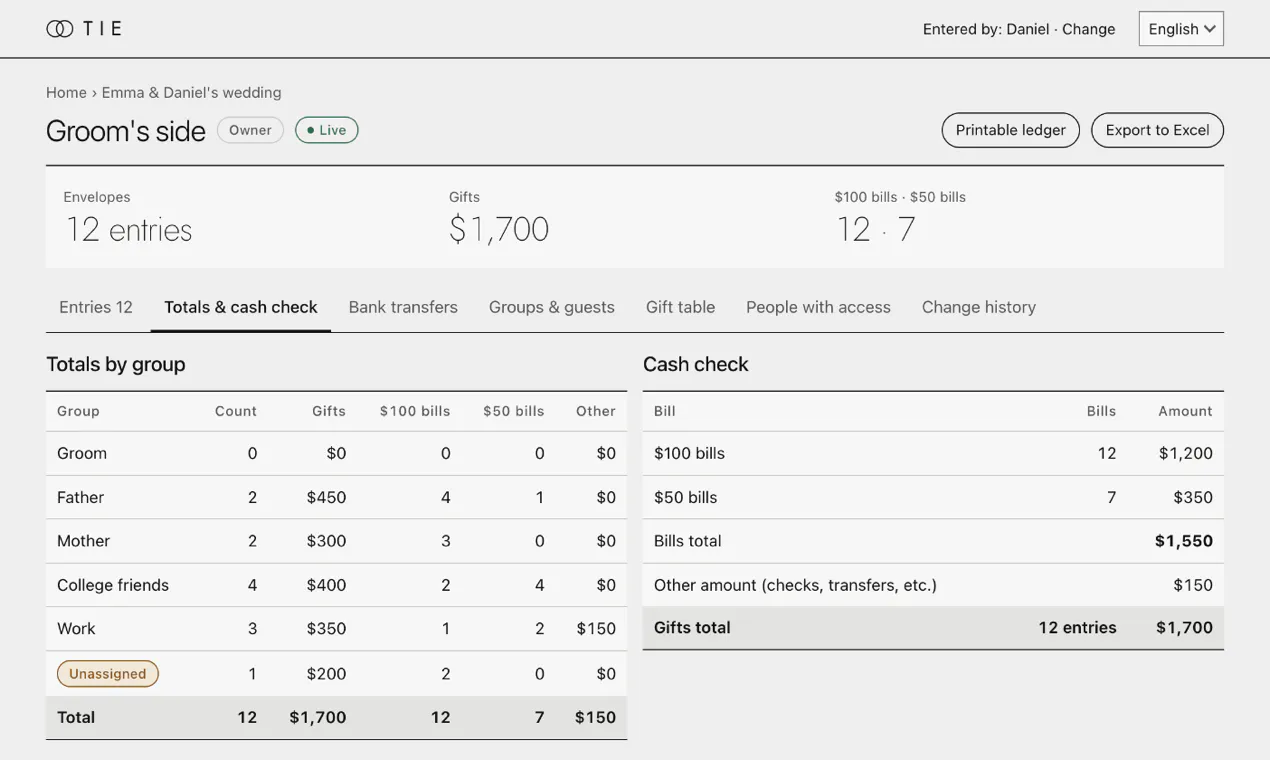Click the Unassigned group badge
This screenshot has height=760, width=1270.
(108, 674)
